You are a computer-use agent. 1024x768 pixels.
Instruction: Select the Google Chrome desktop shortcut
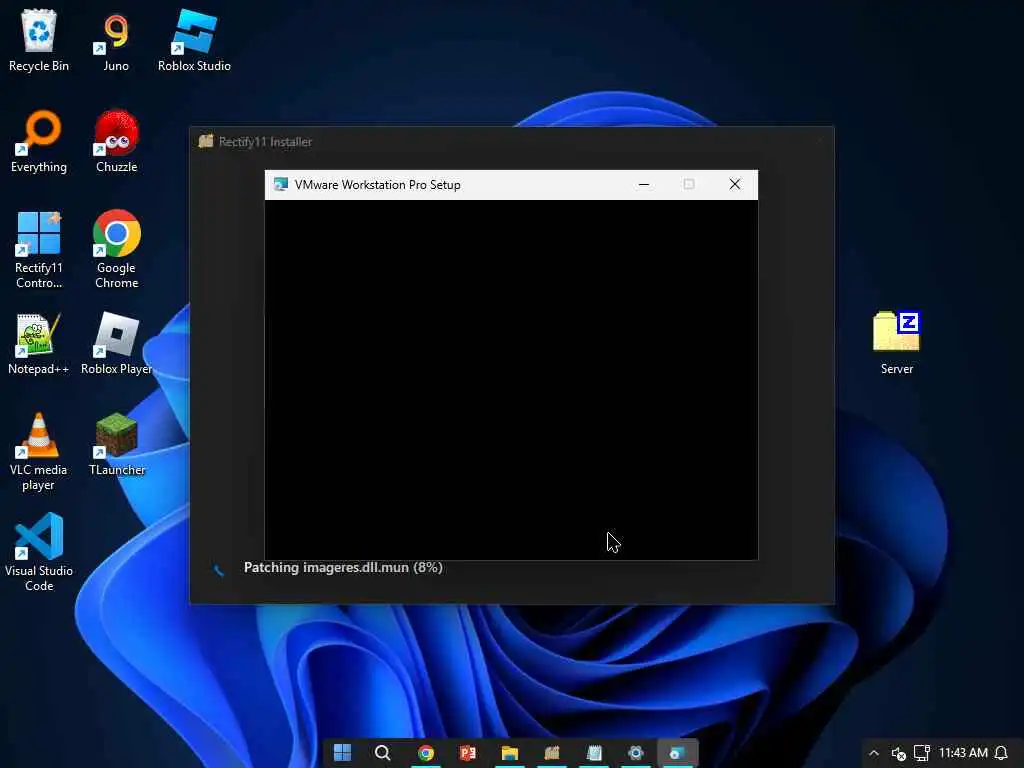[x=116, y=249]
